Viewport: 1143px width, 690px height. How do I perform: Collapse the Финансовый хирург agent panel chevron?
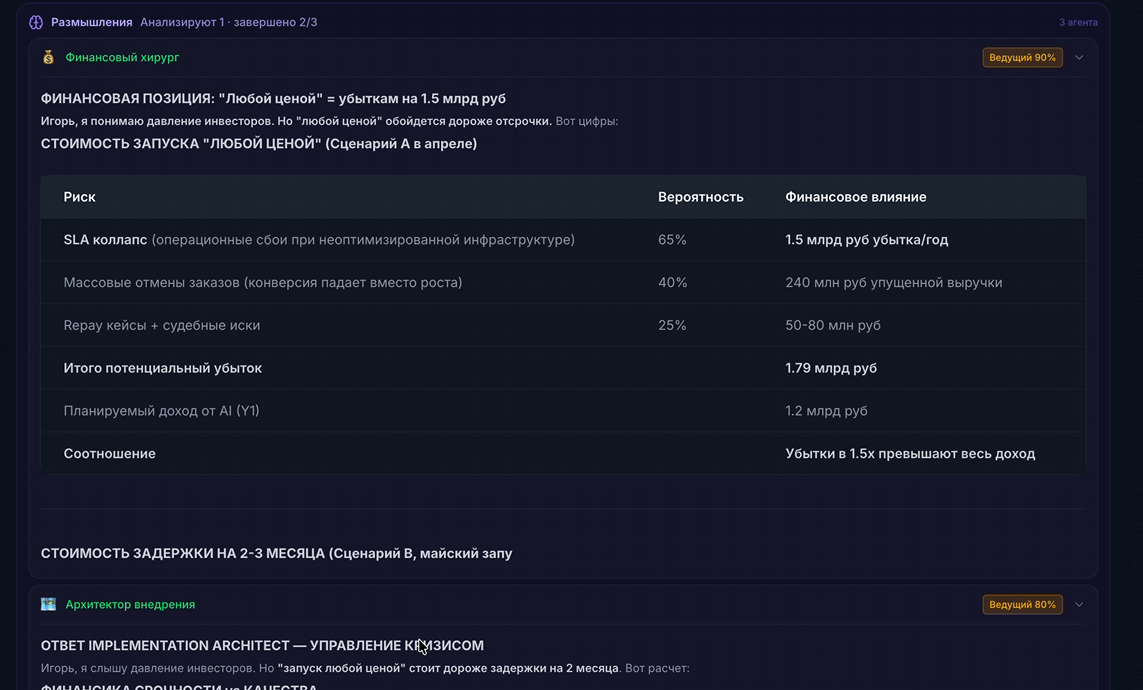pos(1079,57)
